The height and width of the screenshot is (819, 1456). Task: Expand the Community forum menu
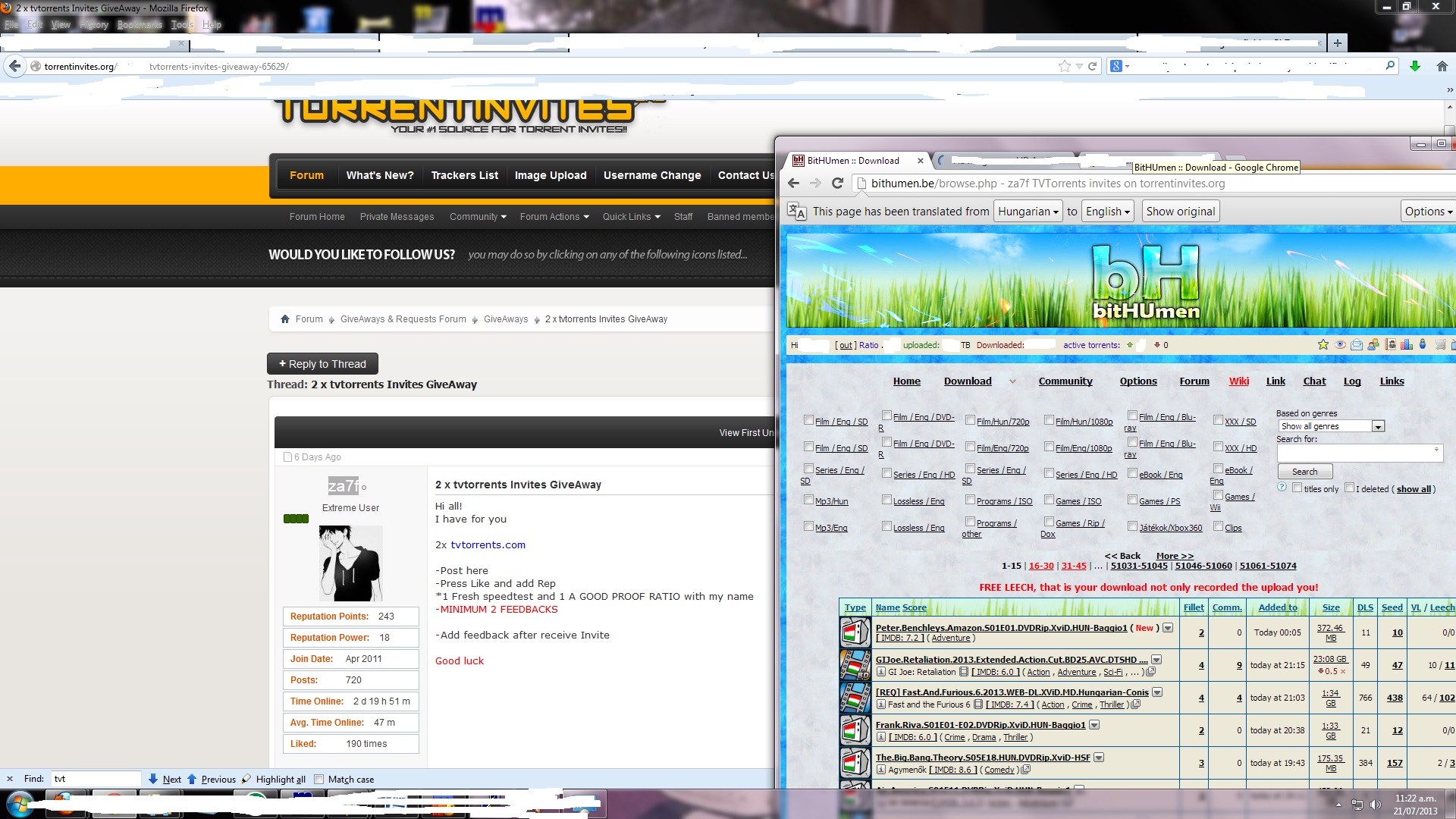coord(478,217)
